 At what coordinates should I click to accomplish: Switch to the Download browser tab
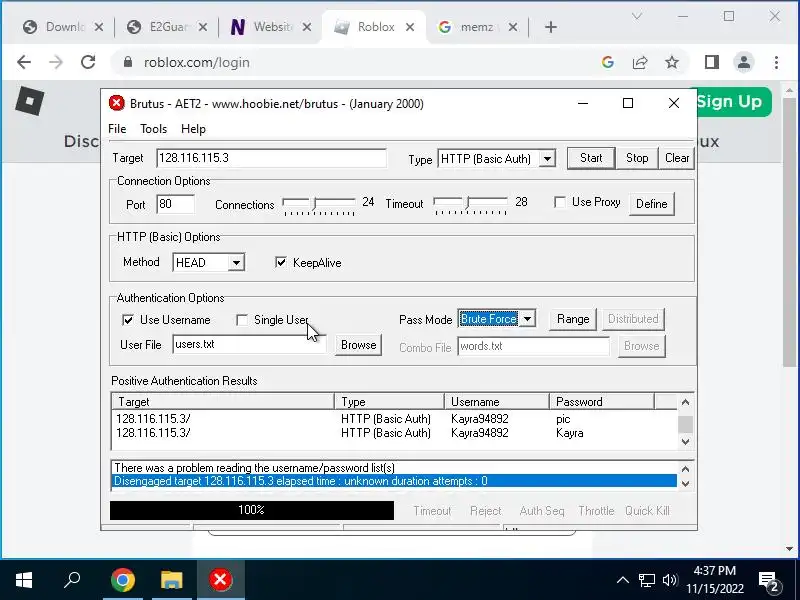tap(64, 27)
